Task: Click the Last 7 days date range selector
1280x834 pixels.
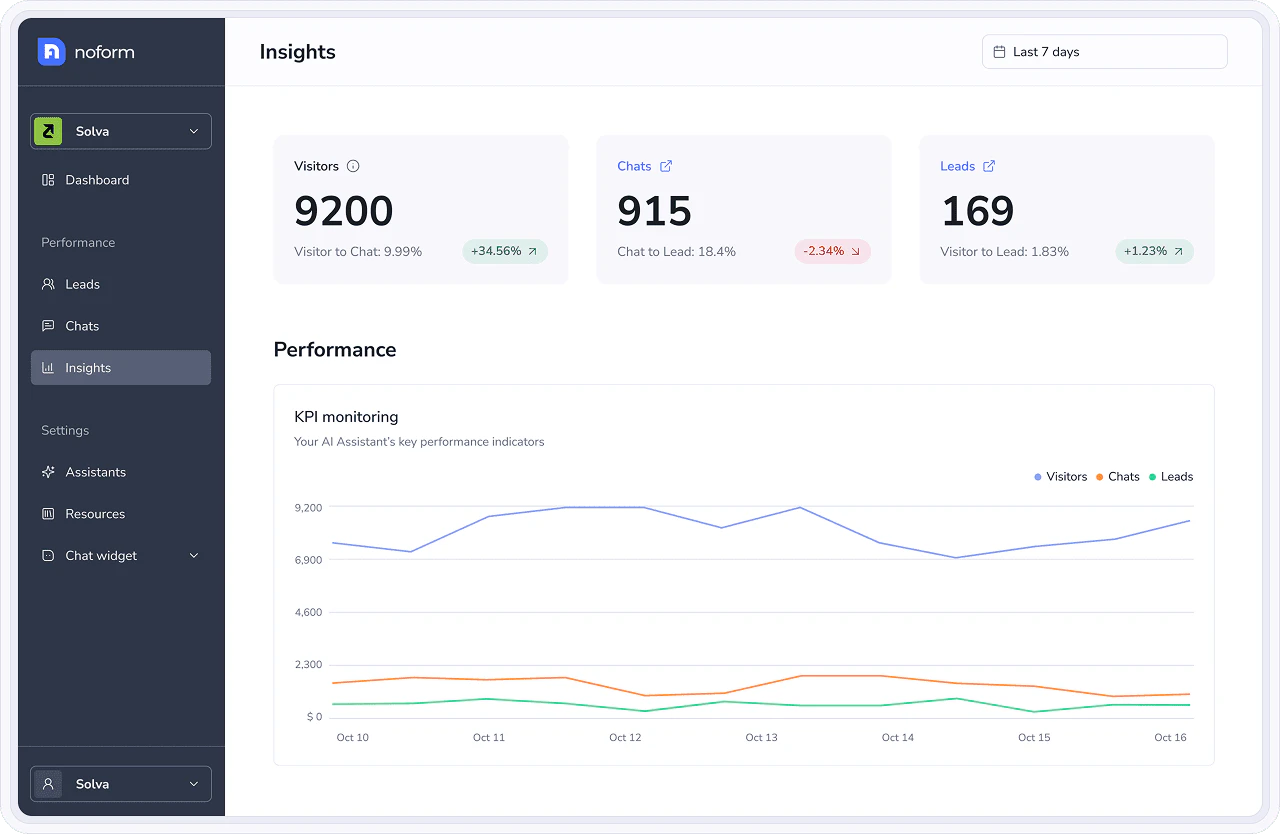Action: pos(1104,51)
